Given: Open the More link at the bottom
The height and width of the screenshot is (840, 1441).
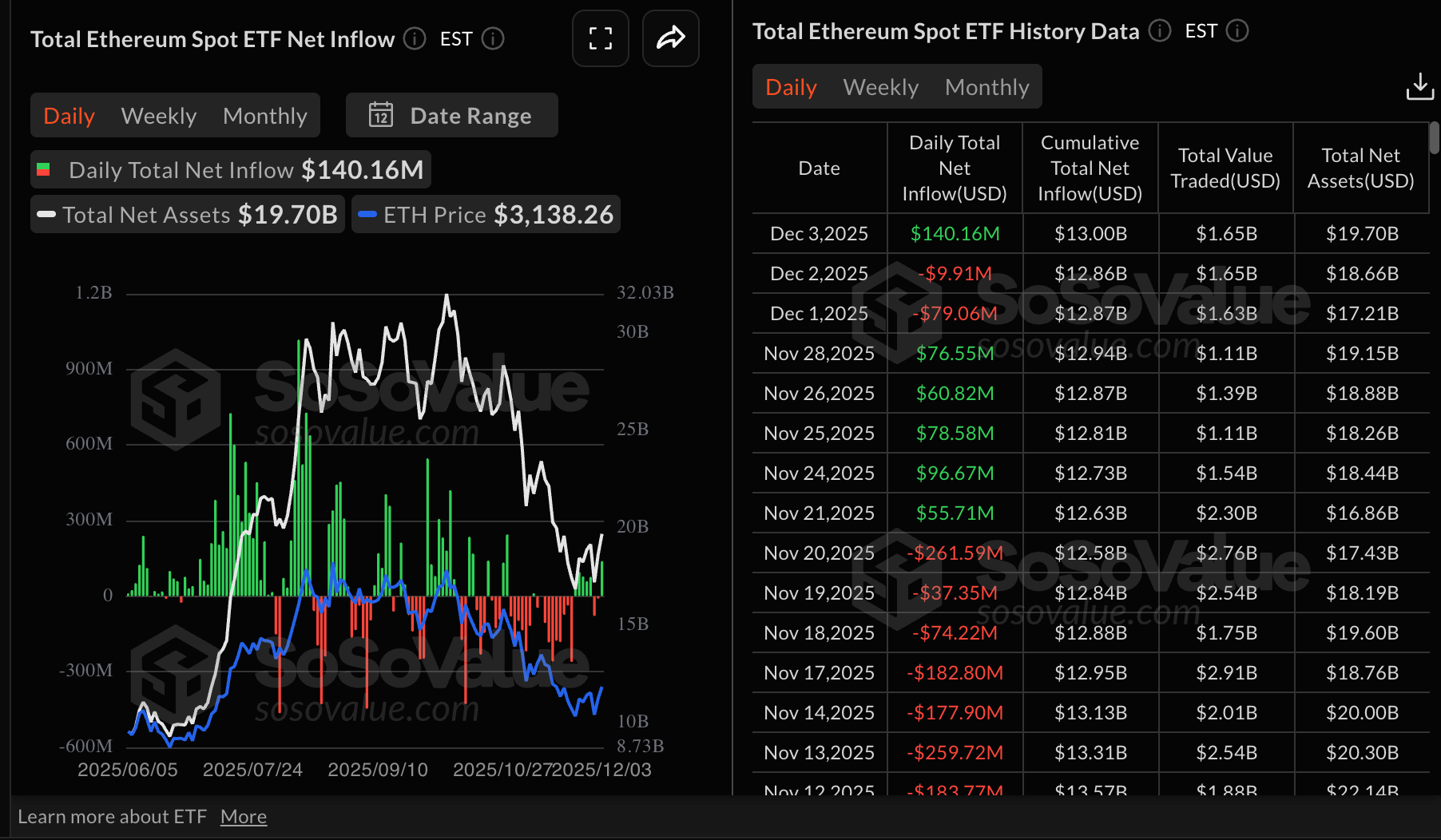Looking at the screenshot, I should pos(243,816).
